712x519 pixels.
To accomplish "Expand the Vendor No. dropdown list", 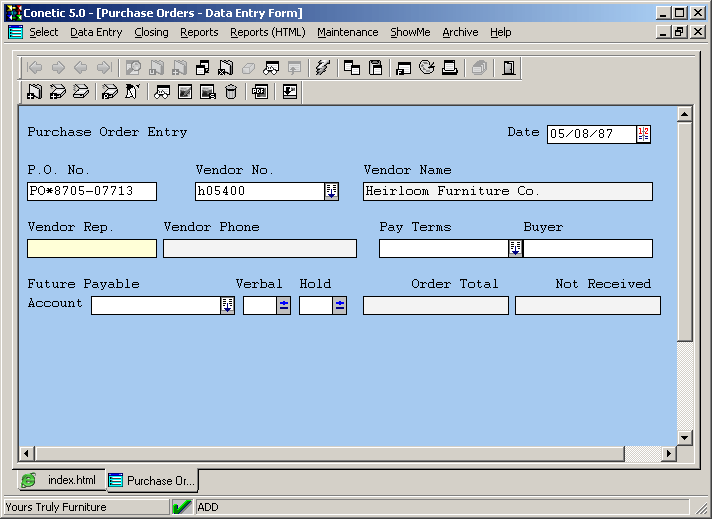I will click(331, 191).
